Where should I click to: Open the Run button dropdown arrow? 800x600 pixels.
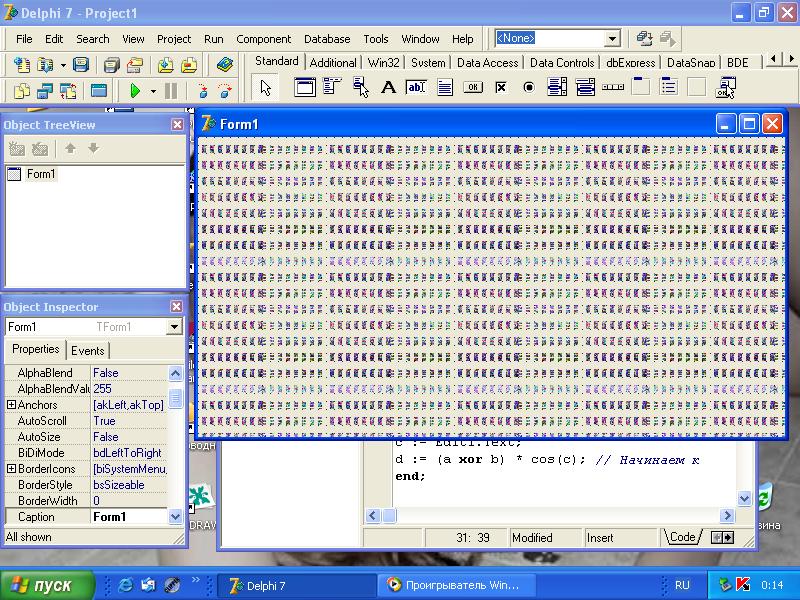[153, 91]
